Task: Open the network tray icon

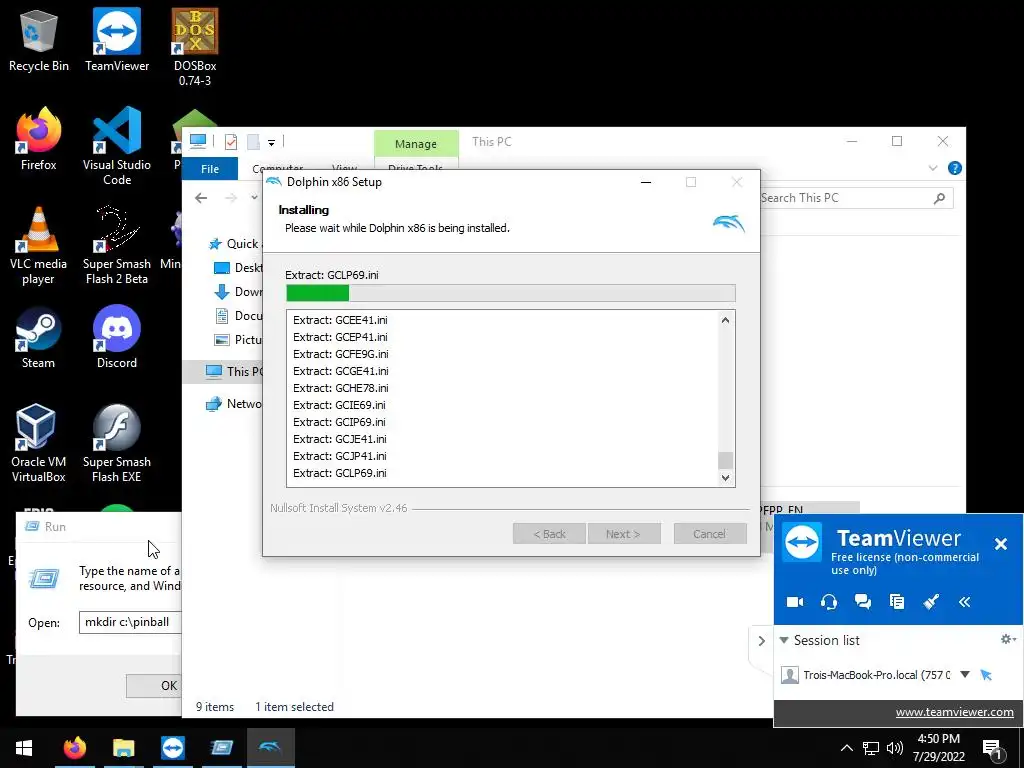Action: coord(871,748)
